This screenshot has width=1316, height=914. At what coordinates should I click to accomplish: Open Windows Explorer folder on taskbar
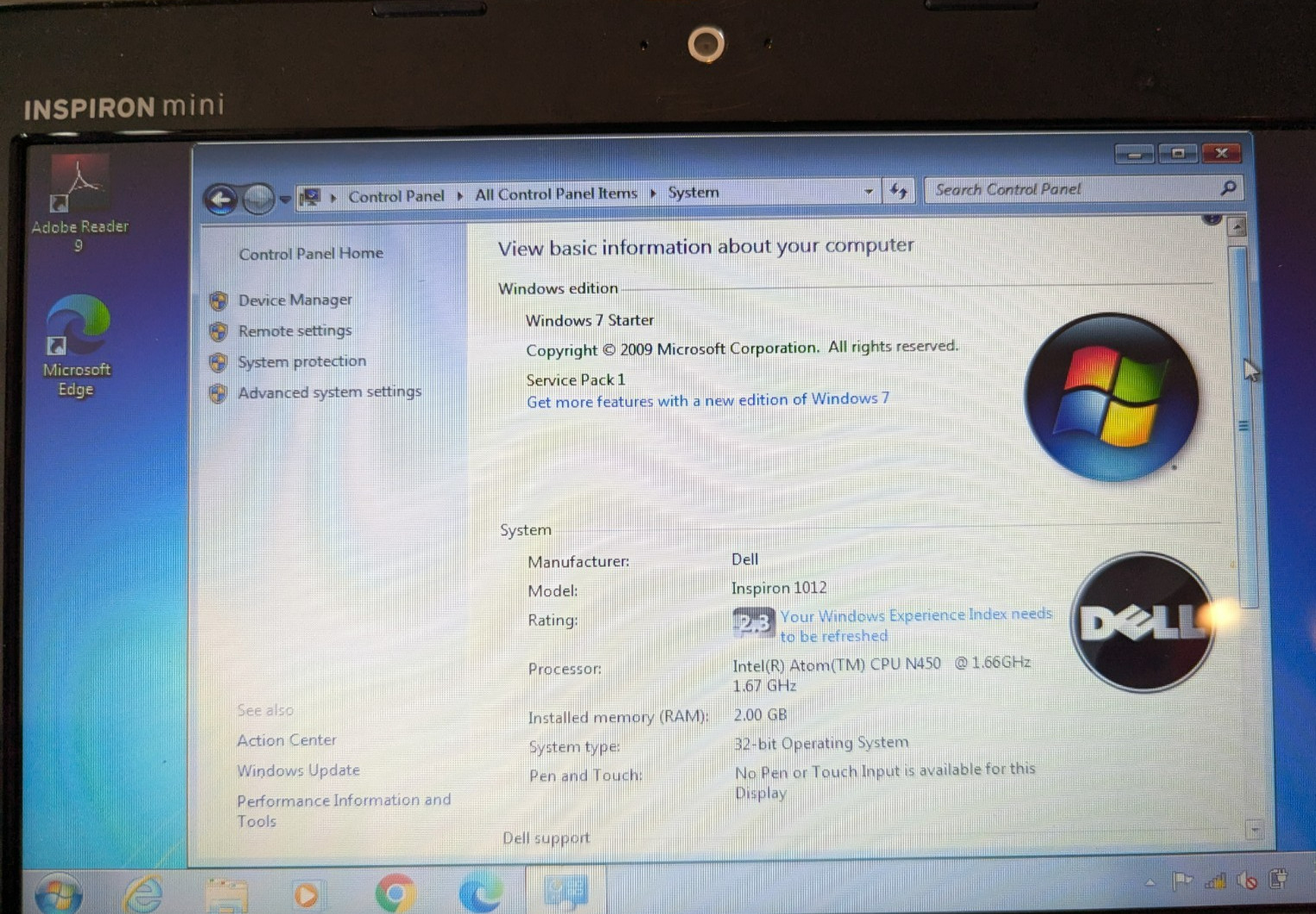click(x=226, y=895)
